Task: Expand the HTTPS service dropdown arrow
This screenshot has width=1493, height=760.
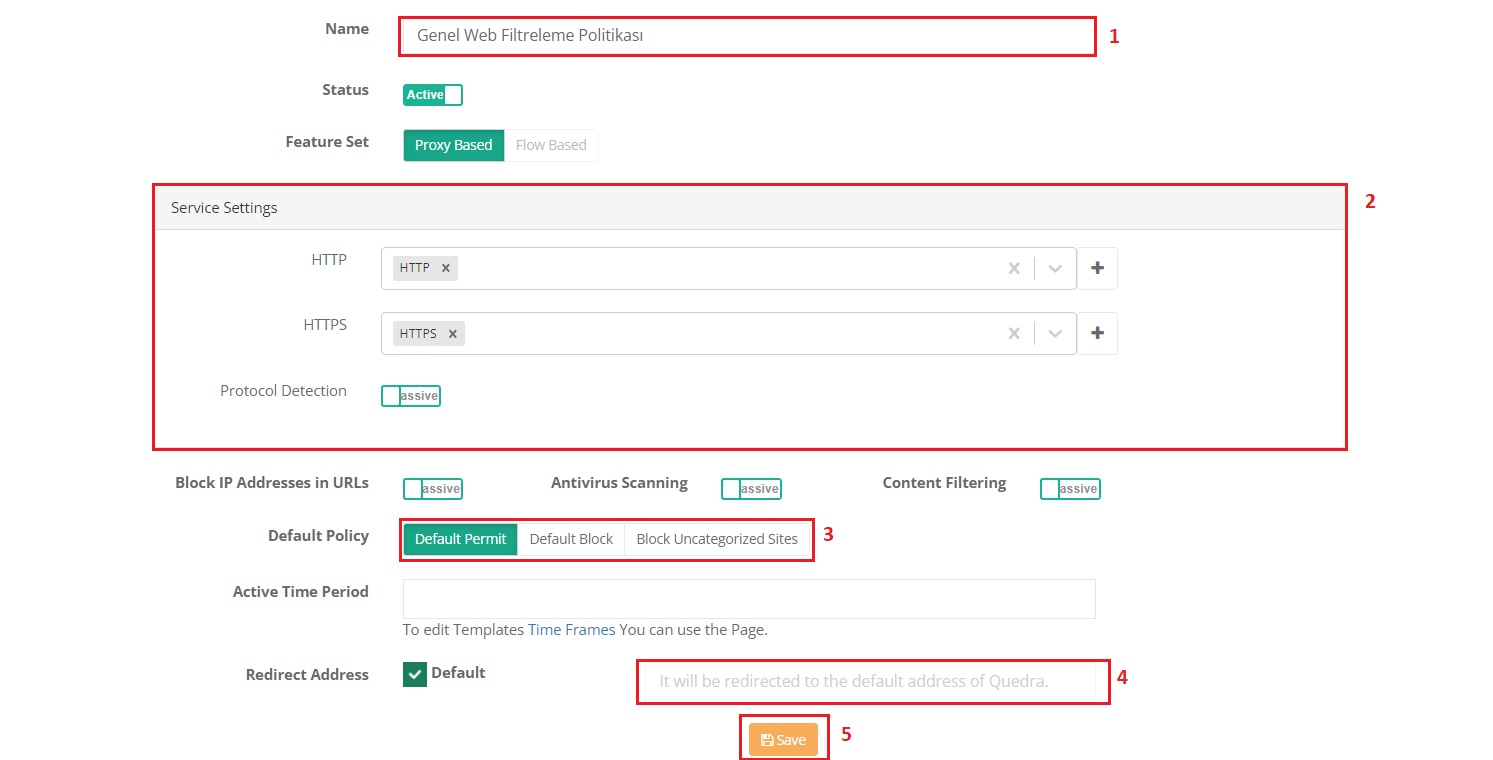Action: [x=1055, y=334]
